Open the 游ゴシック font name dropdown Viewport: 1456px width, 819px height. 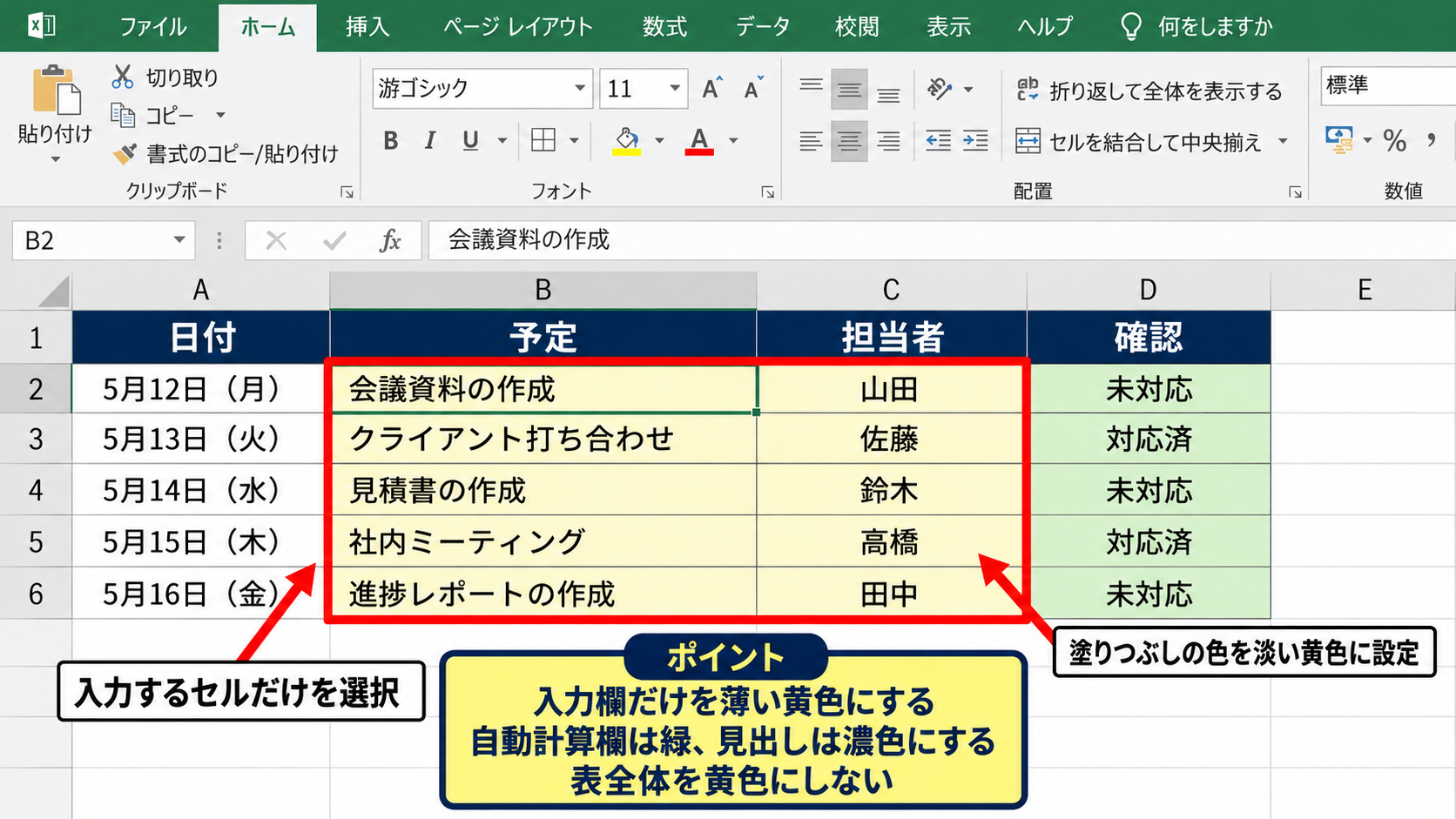coord(580,88)
